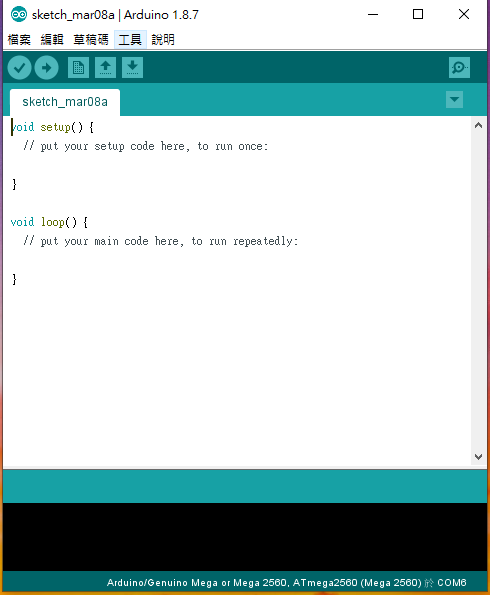Viewport: 490px width, 595px height.
Task: Save sketch with down arrow icon
Action: coord(132,68)
